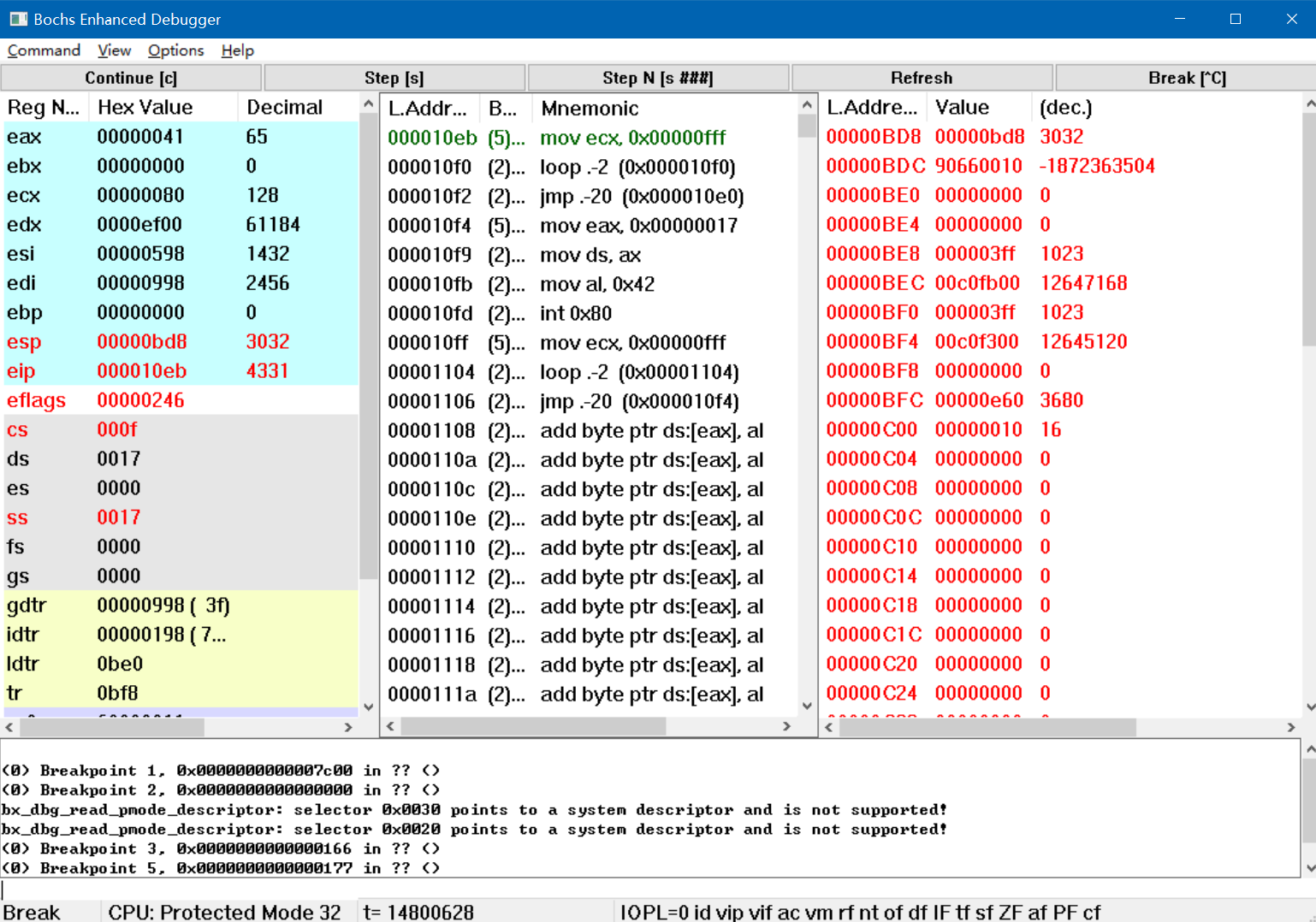
Task: Click memory pane scroll right arrow
Action: coord(1291,727)
